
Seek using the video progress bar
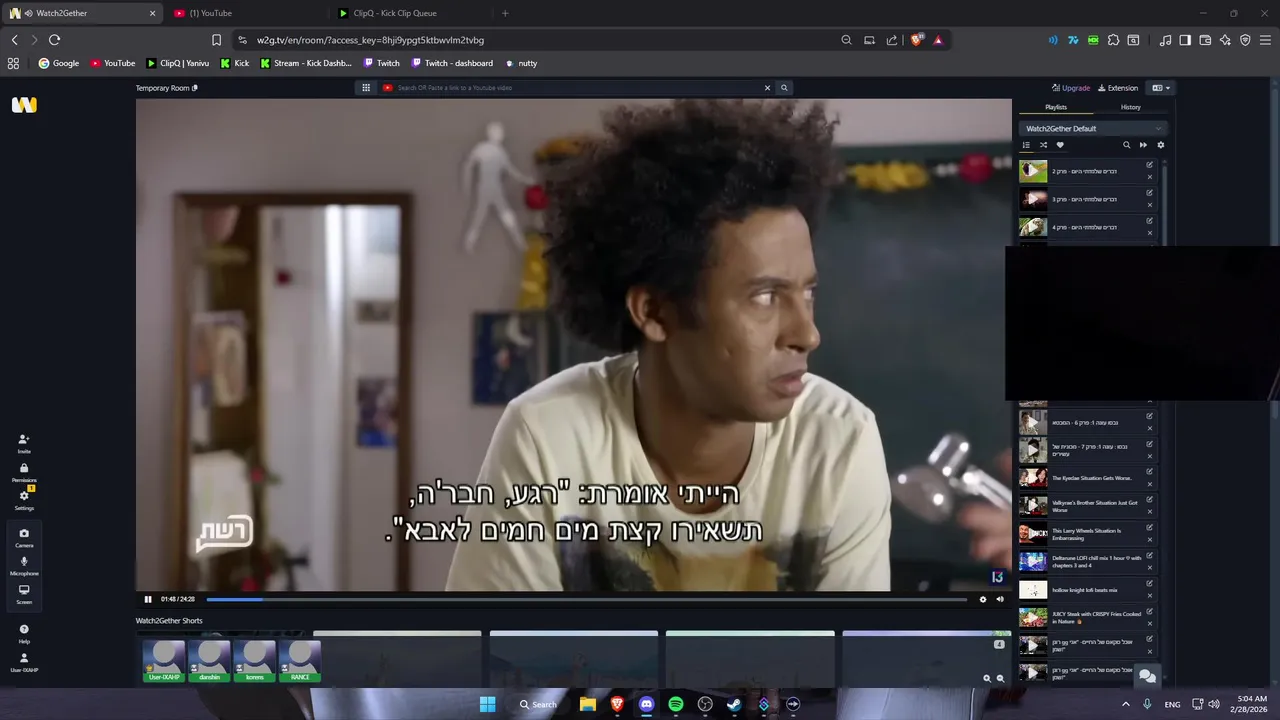coord(586,599)
